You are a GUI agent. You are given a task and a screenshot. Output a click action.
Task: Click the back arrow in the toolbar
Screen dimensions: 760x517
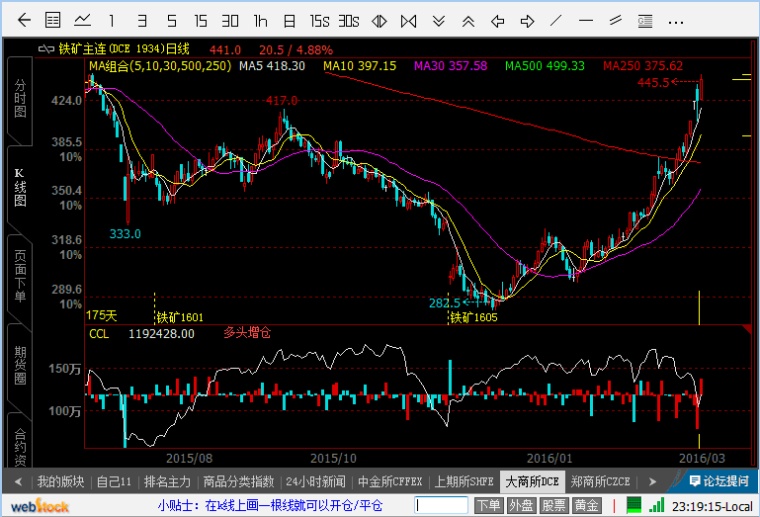(x=24, y=20)
